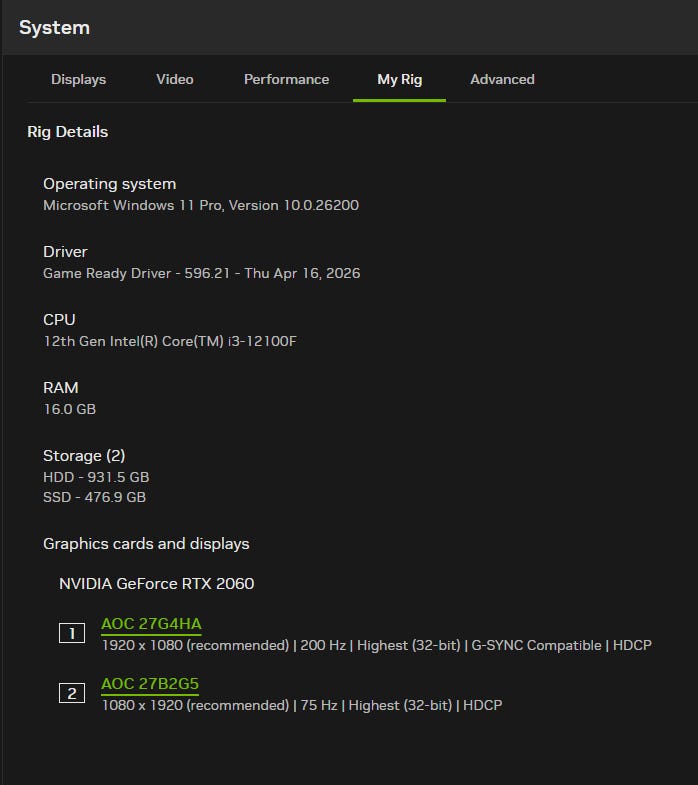The image size is (698, 785).
Task: Click the Graphics cards and displays heading
Action: point(146,544)
